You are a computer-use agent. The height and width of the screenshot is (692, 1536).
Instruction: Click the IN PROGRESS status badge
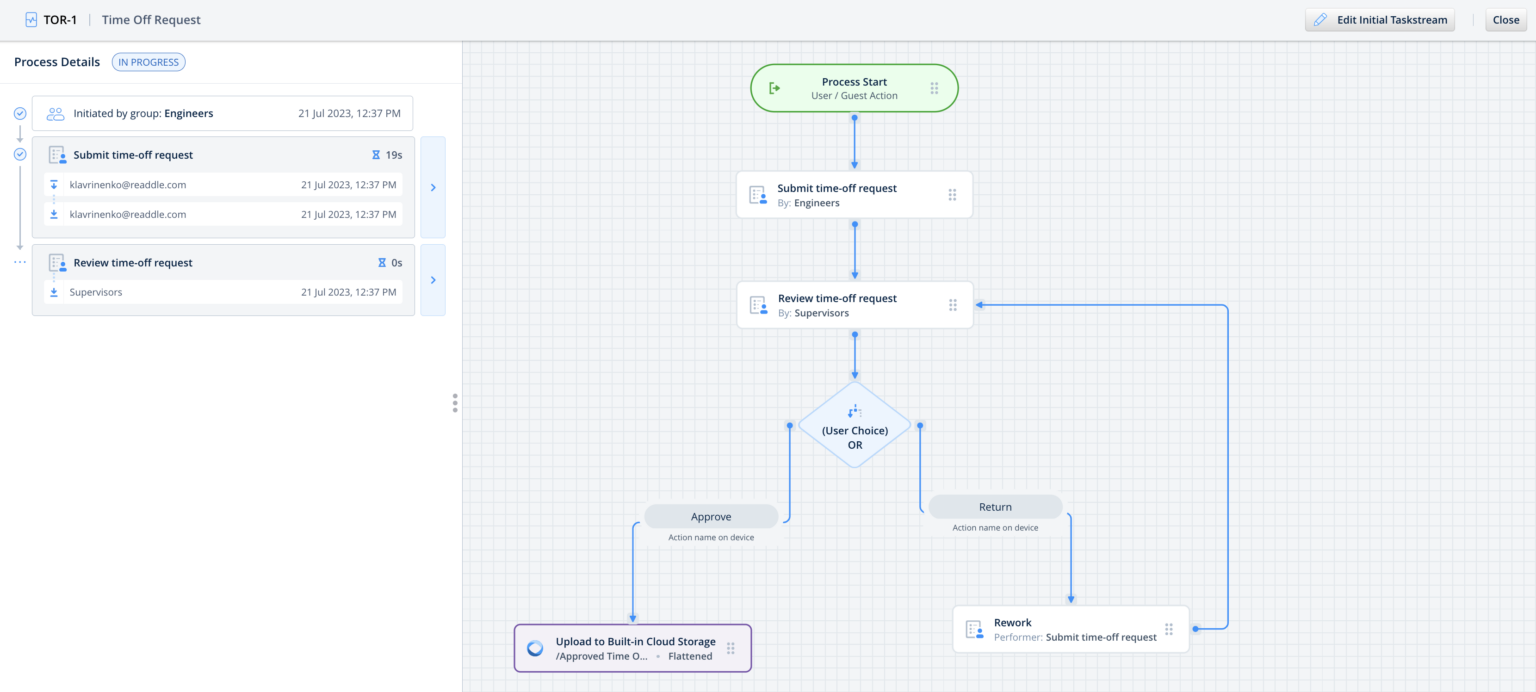(x=148, y=62)
